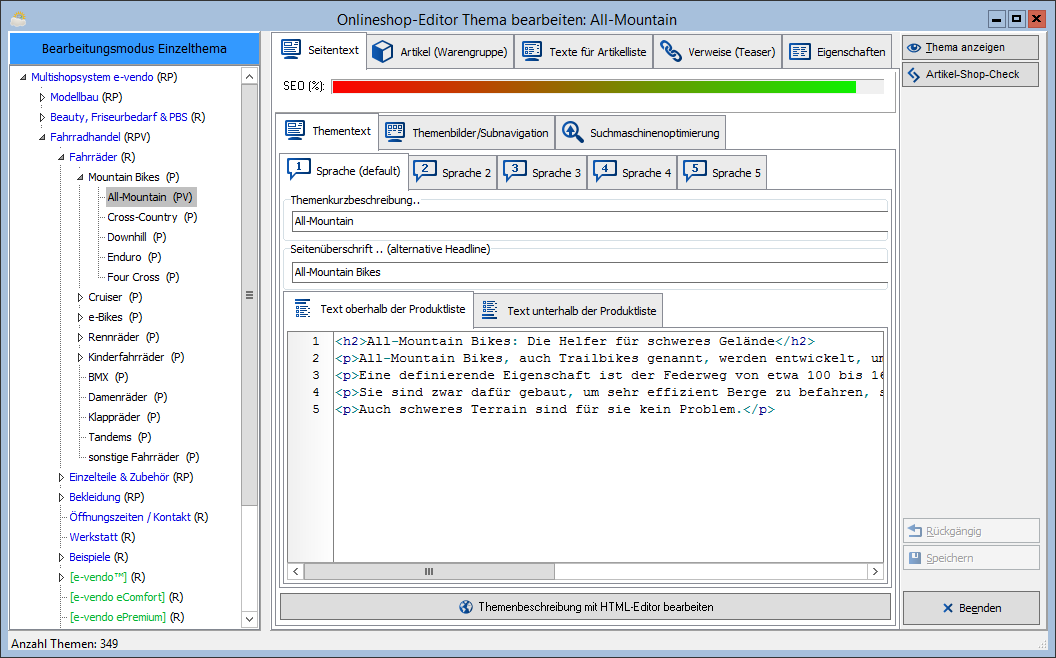Click the Suchmaschinenoptimierung magnifier icon
Screen dimensions: 1056x658
[x=572, y=132]
